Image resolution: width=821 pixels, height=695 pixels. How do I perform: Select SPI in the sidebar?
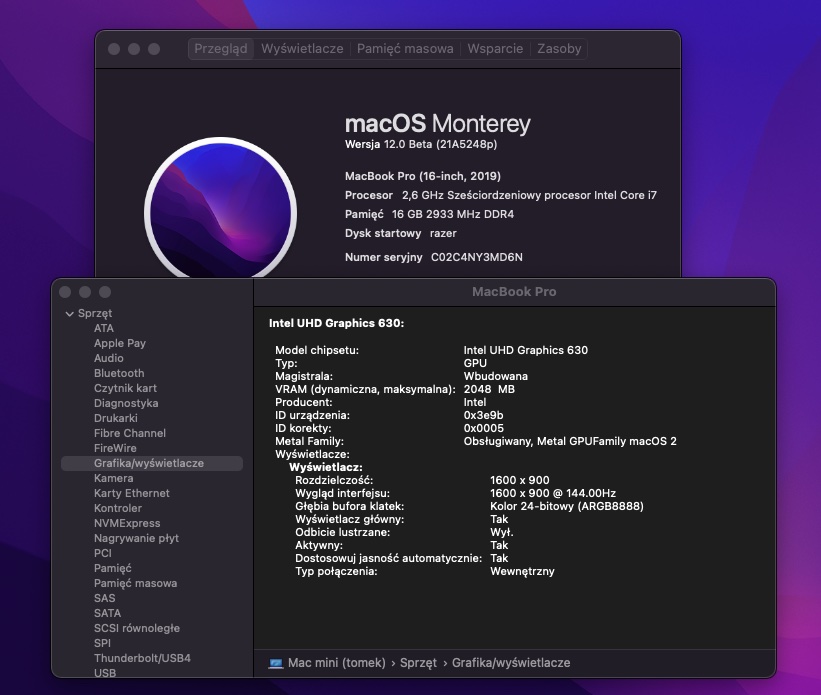click(x=102, y=643)
